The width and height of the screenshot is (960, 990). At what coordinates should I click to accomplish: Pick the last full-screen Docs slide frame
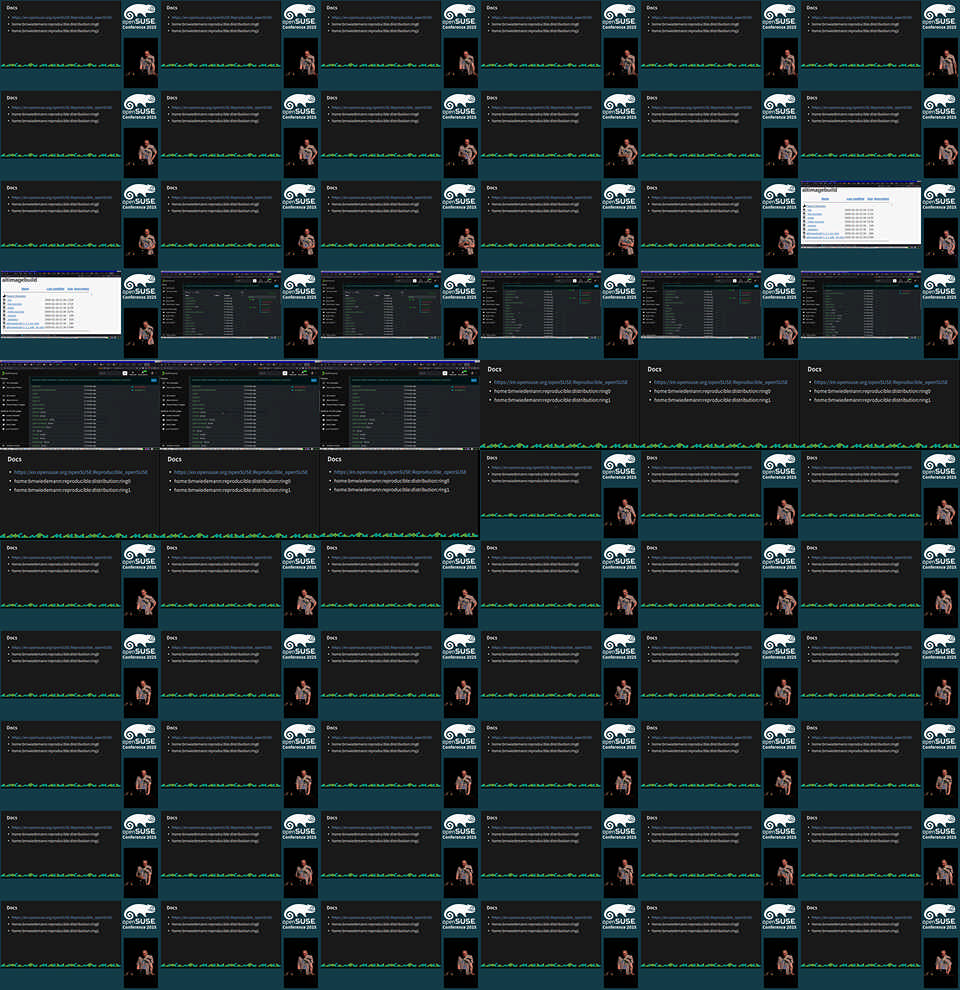point(400,495)
